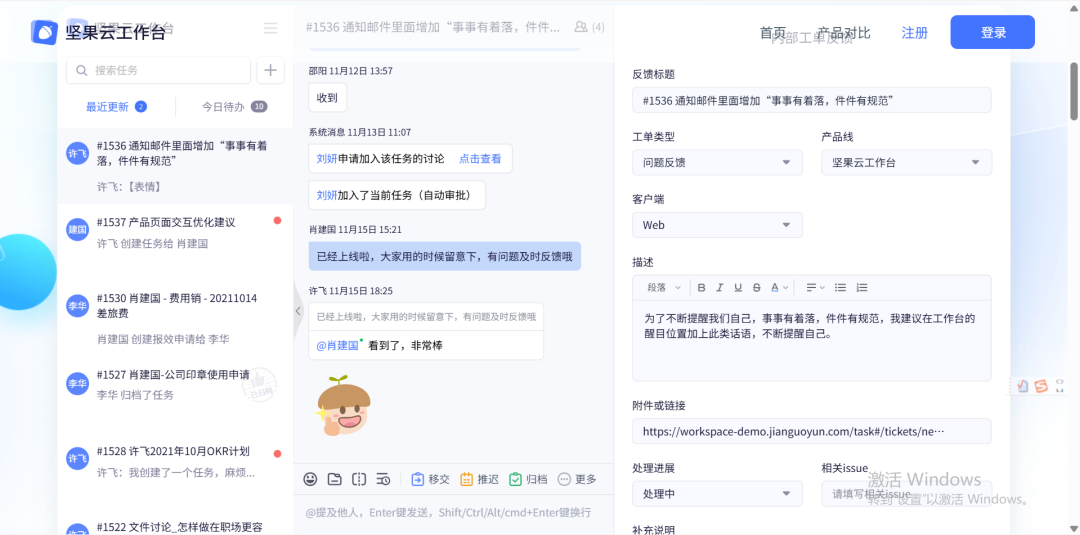Click 移交 to hand over the task
Screen dimensions: 1080x535
pyautogui.click(x=430, y=479)
